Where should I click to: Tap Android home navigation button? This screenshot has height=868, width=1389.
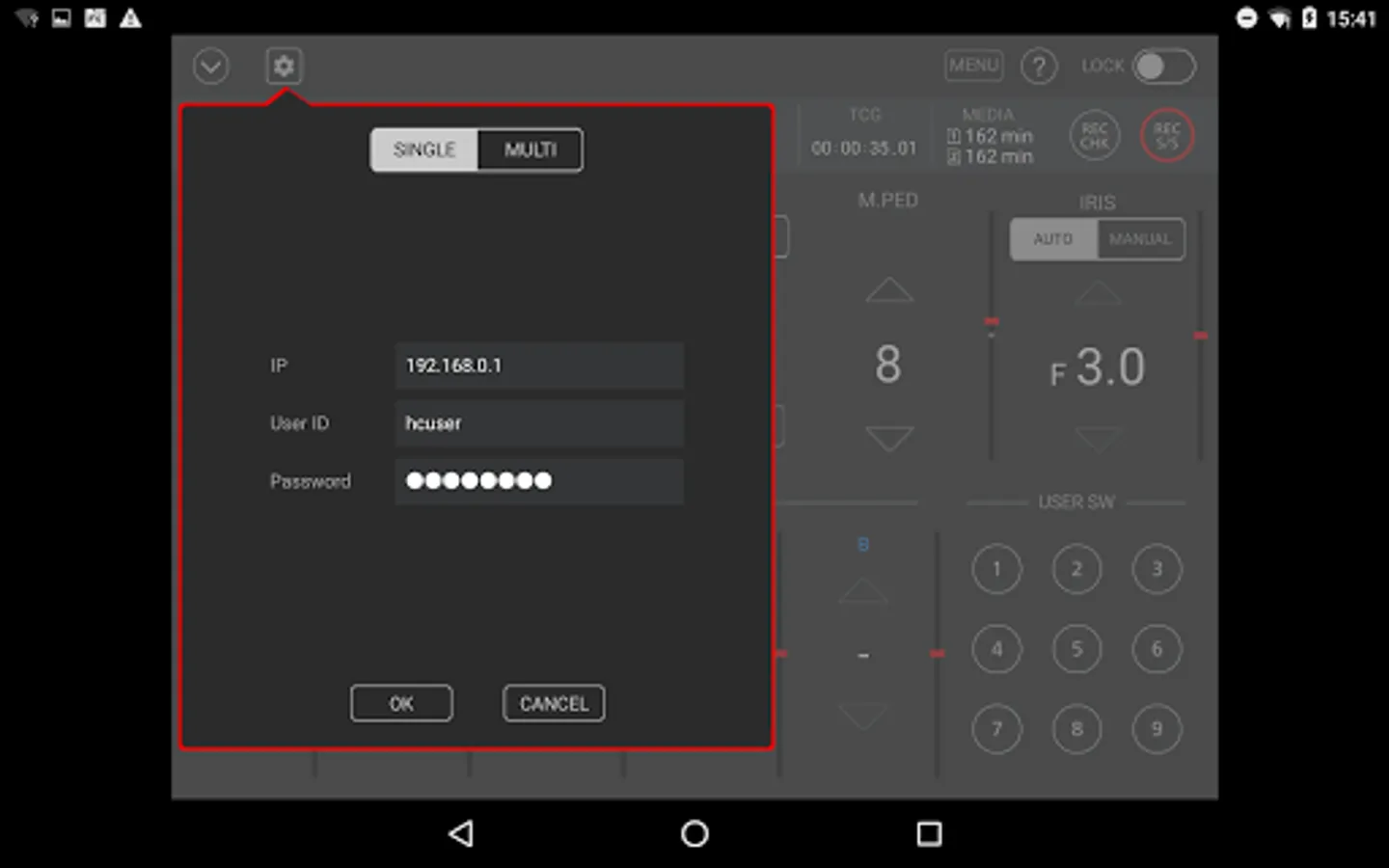(x=694, y=833)
